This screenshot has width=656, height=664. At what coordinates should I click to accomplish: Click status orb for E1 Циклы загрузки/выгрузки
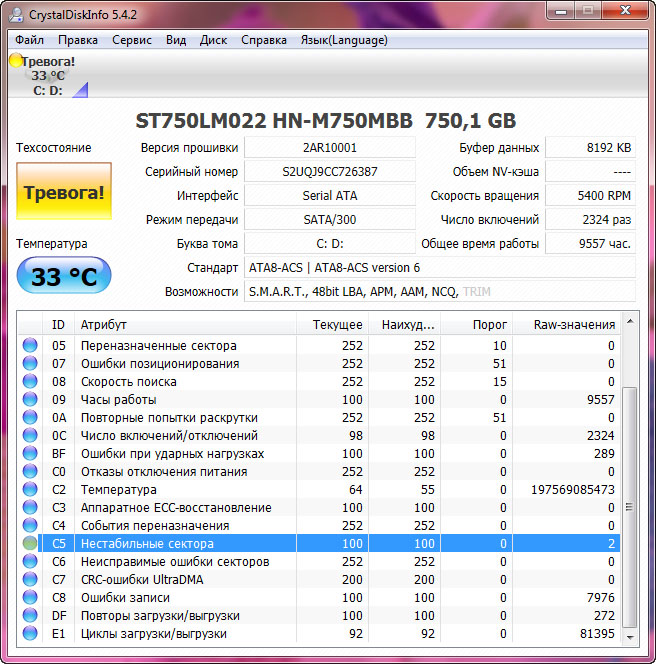30,633
